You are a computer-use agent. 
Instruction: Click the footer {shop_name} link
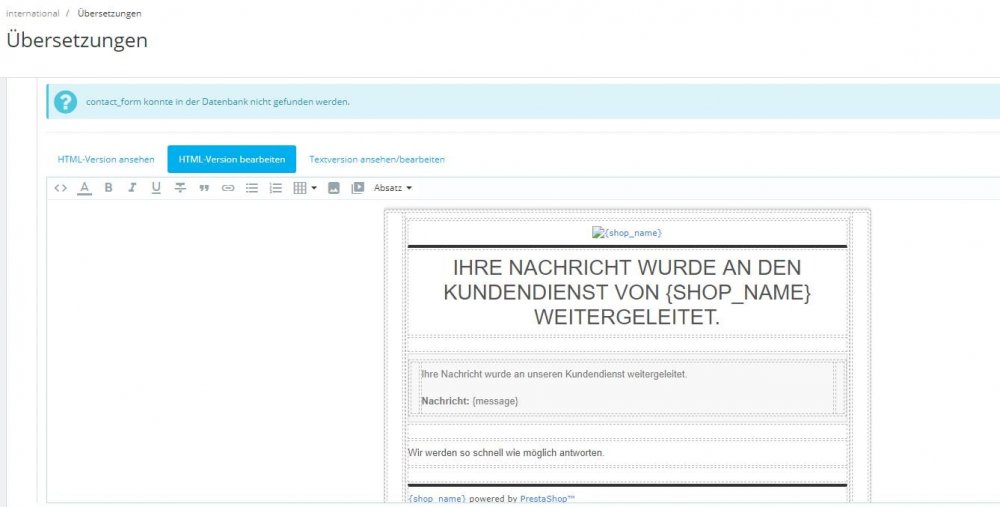[x=437, y=499]
